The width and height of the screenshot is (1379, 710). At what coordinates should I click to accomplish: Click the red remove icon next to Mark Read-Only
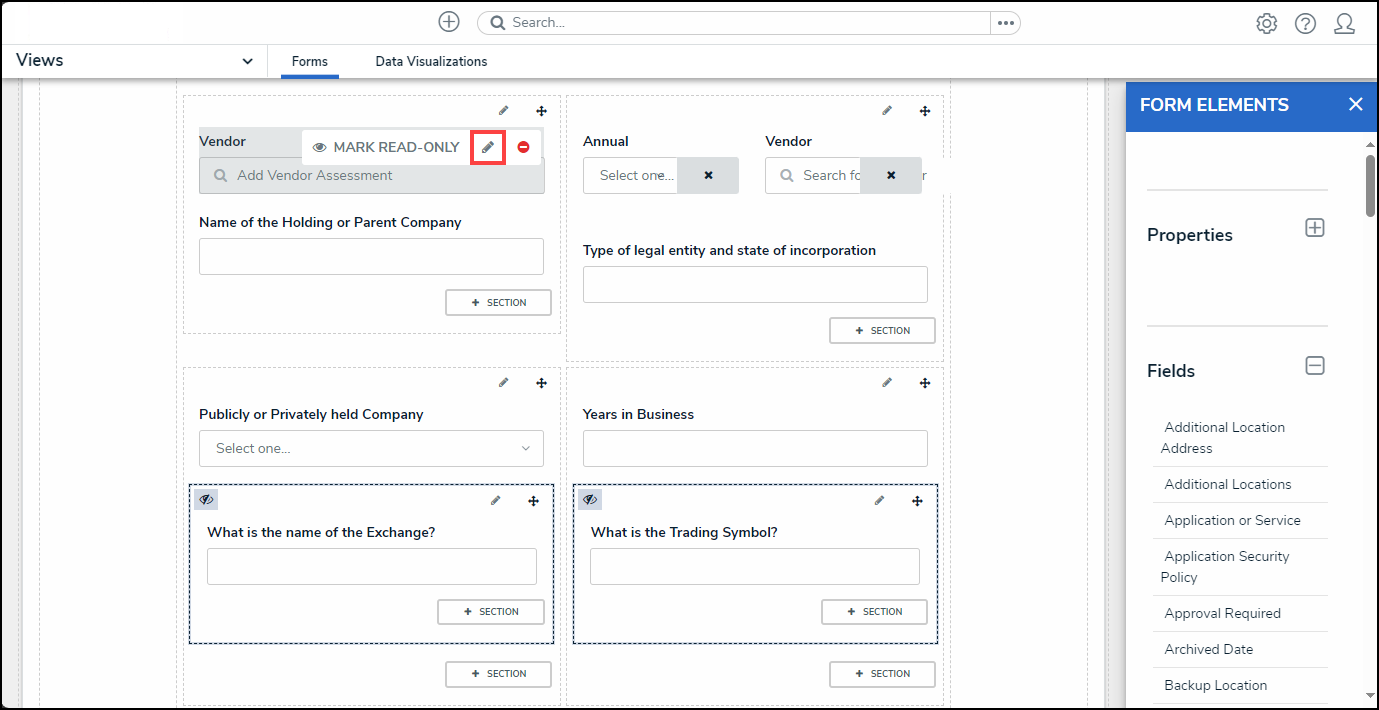point(523,147)
